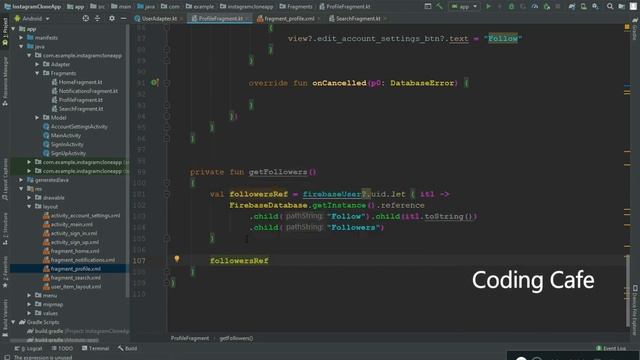Expand the Model package
The height and width of the screenshot is (360, 640).
coord(37,118)
